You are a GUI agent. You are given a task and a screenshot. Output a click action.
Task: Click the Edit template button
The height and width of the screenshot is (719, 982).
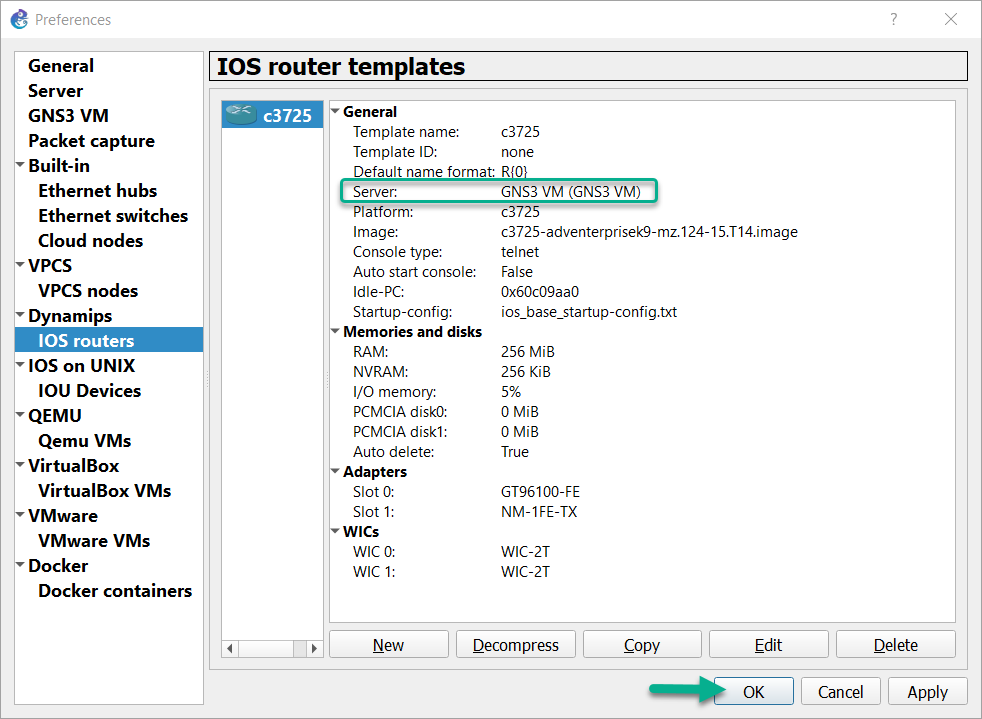click(768, 644)
